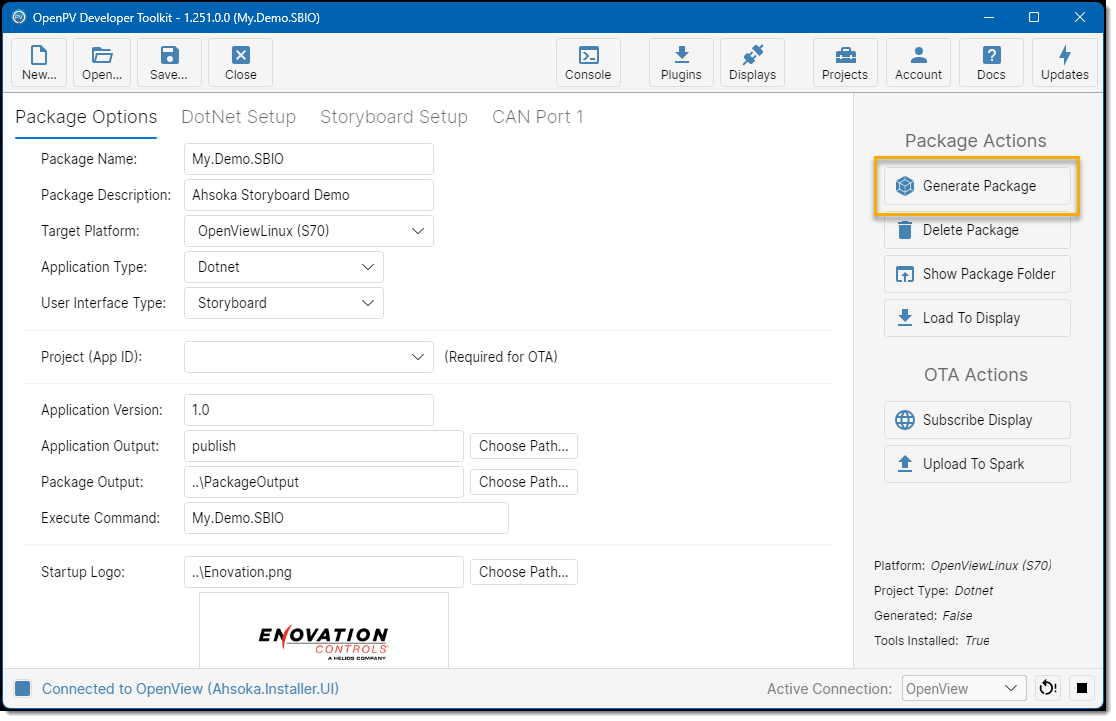Click the 'Platform: OpenViewLinux (S70)' info text
The height and width of the screenshot is (721, 1116).
962,566
